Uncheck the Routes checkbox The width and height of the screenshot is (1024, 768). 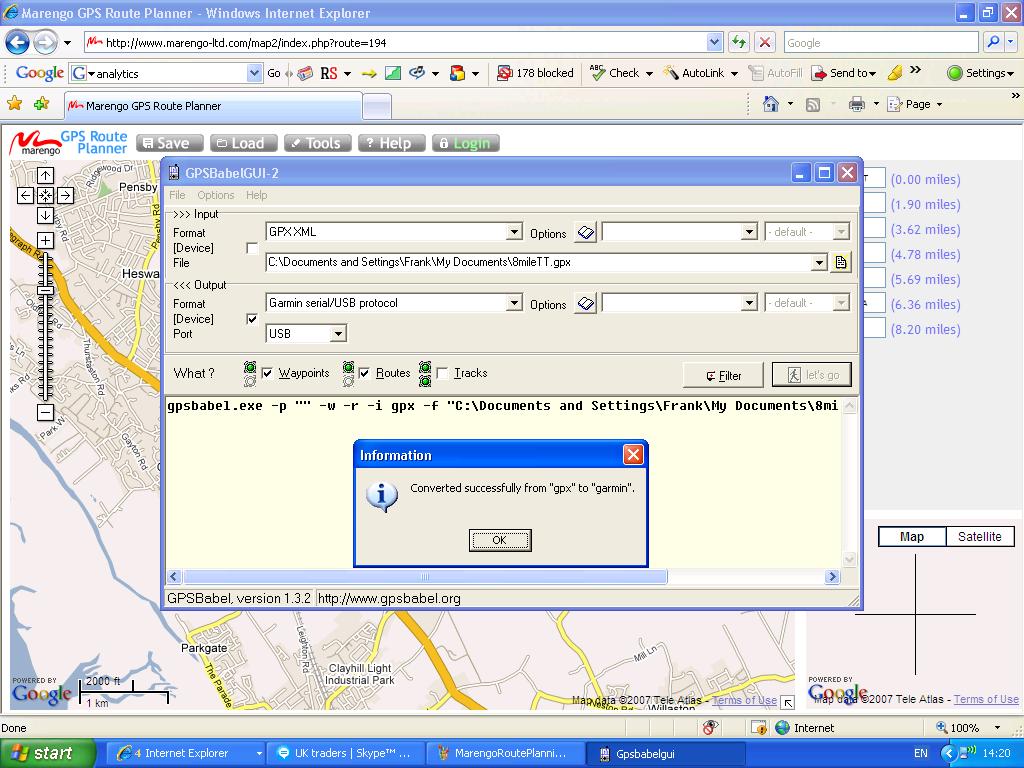click(365, 374)
